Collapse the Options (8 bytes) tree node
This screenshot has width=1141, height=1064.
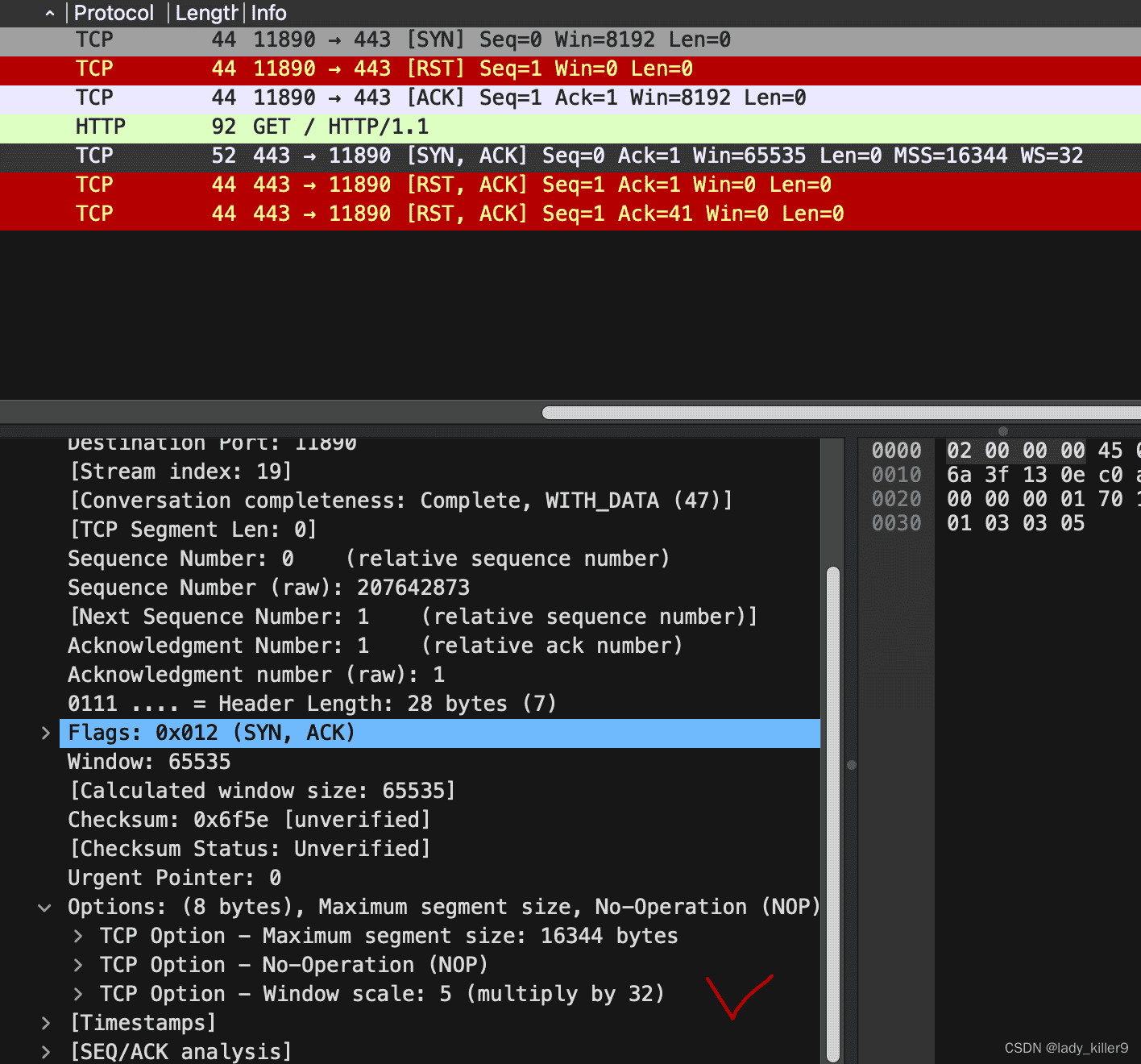point(45,908)
